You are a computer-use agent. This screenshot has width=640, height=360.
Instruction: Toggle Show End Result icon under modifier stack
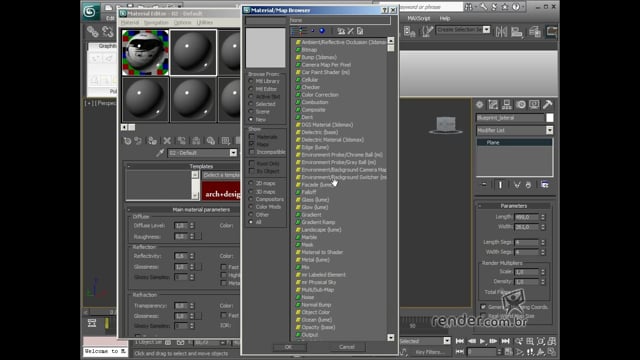click(x=500, y=185)
